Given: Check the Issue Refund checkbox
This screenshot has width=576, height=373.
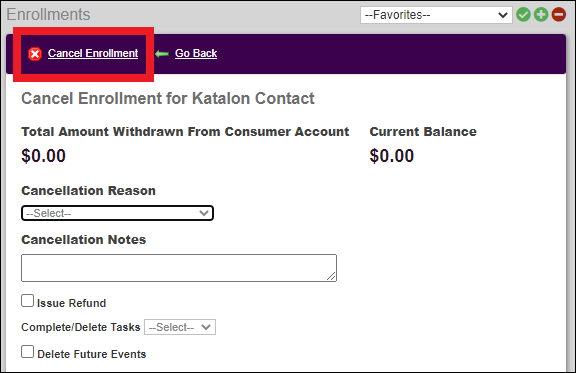Looking at the screenshot, I should point(27,301).
